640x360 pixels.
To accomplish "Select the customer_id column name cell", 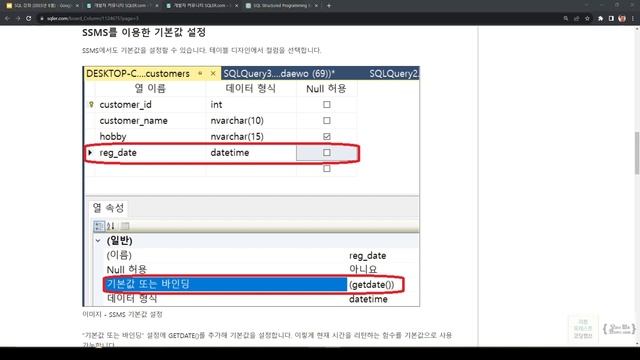I will click(x=151, y=104).
